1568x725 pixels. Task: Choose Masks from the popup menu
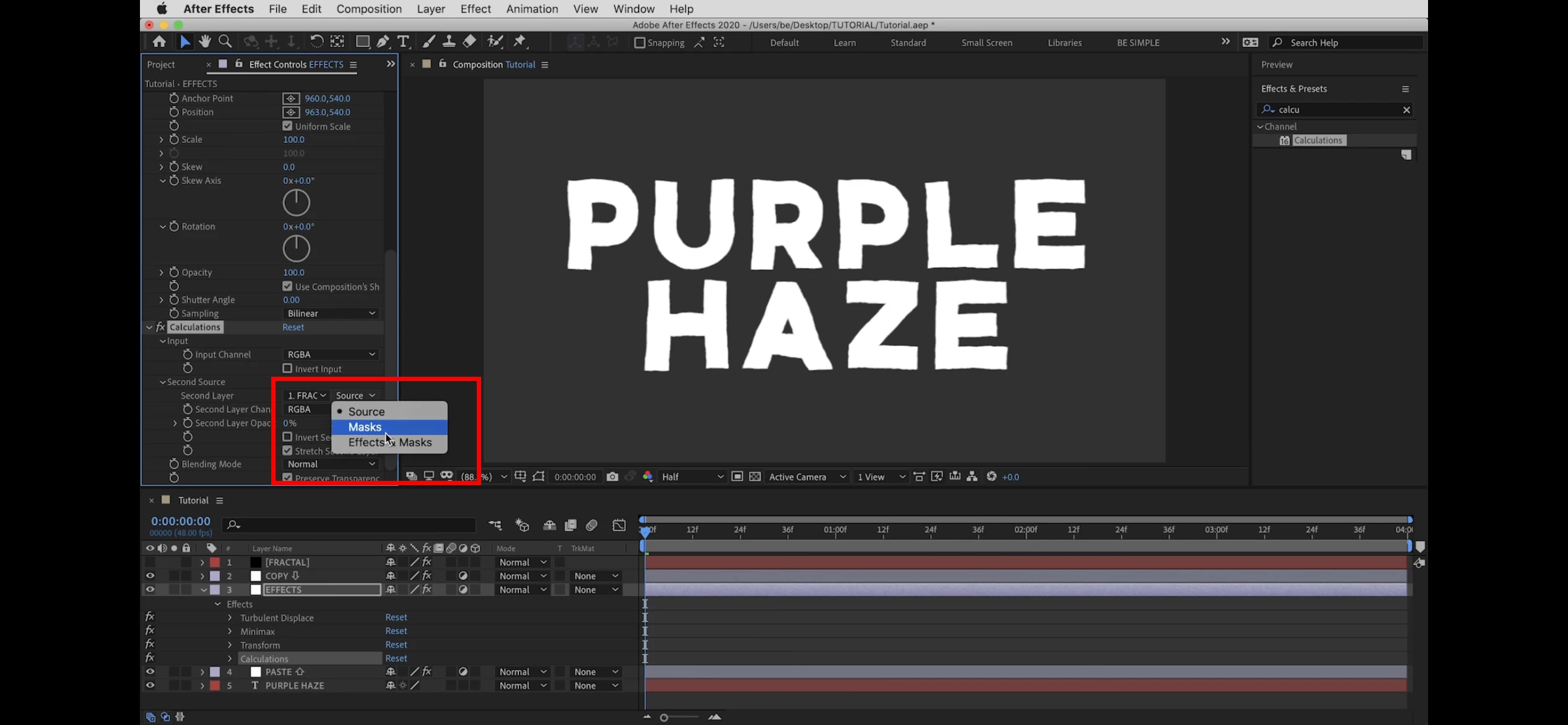[390, 427]
